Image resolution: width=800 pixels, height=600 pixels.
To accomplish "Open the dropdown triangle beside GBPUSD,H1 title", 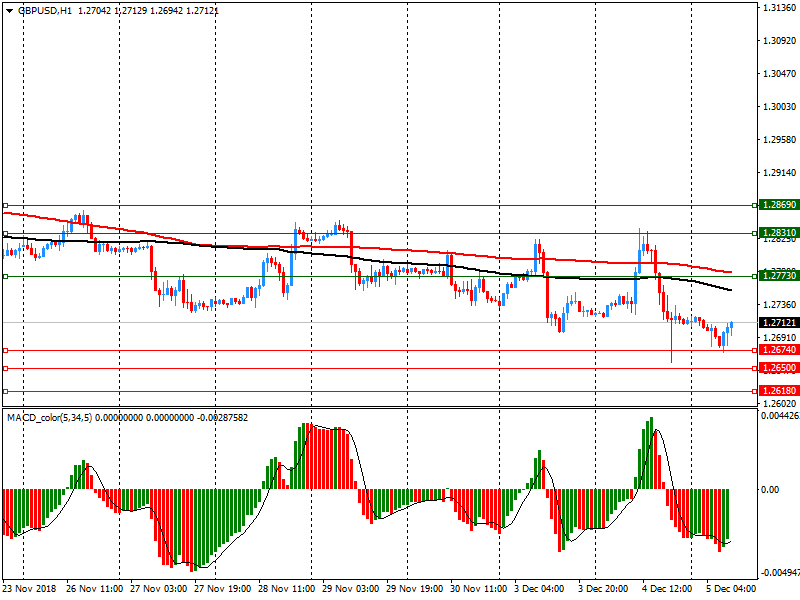I will (x=9, y=10).
